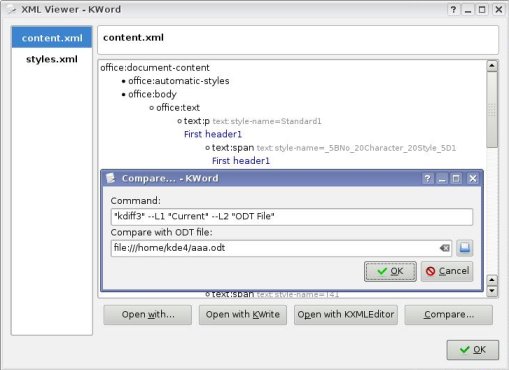Select office:automatic-styles node
This screenshot has width=509, height=370.
(179, 81)
